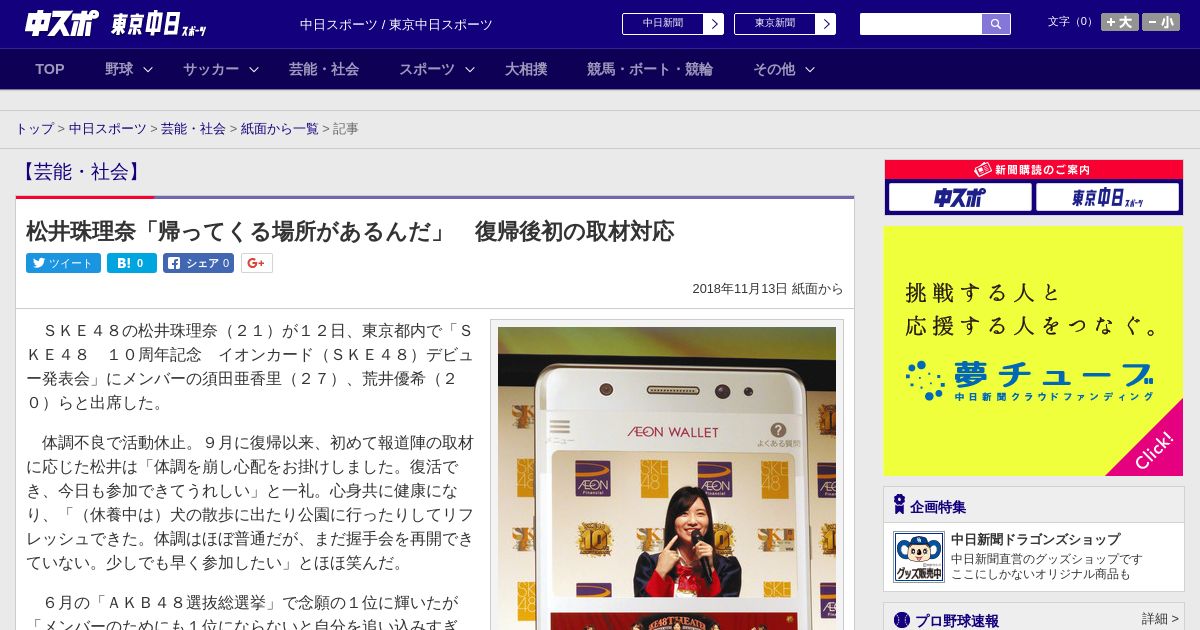
Task: Open the article photo of AEON WALLET phone
Action: point(667,478)
